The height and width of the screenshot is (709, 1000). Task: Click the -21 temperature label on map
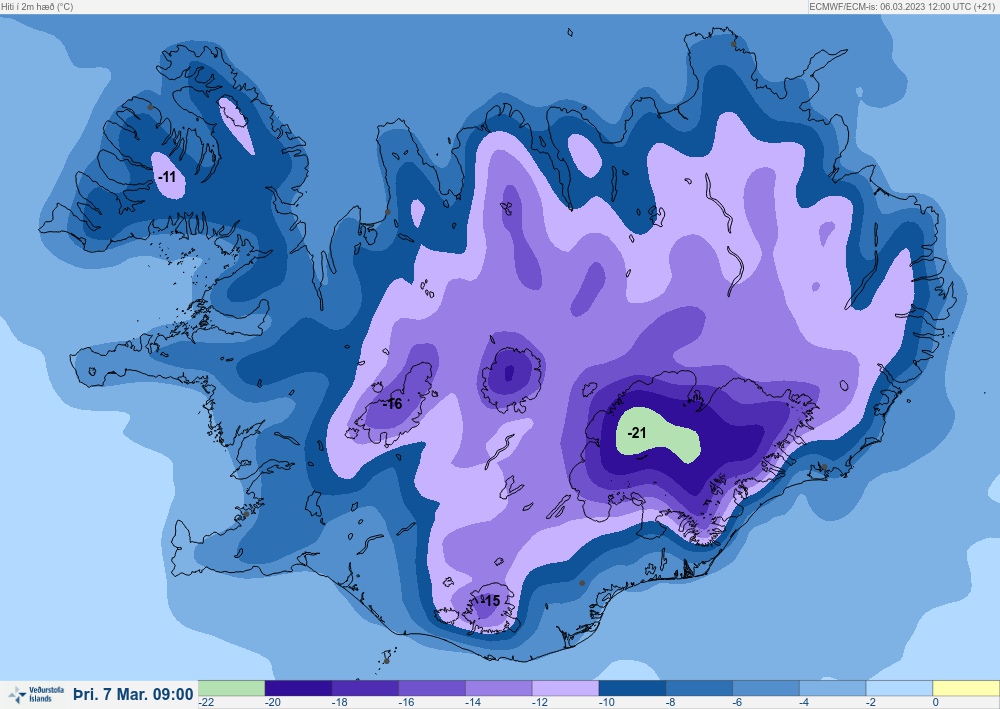637,433
